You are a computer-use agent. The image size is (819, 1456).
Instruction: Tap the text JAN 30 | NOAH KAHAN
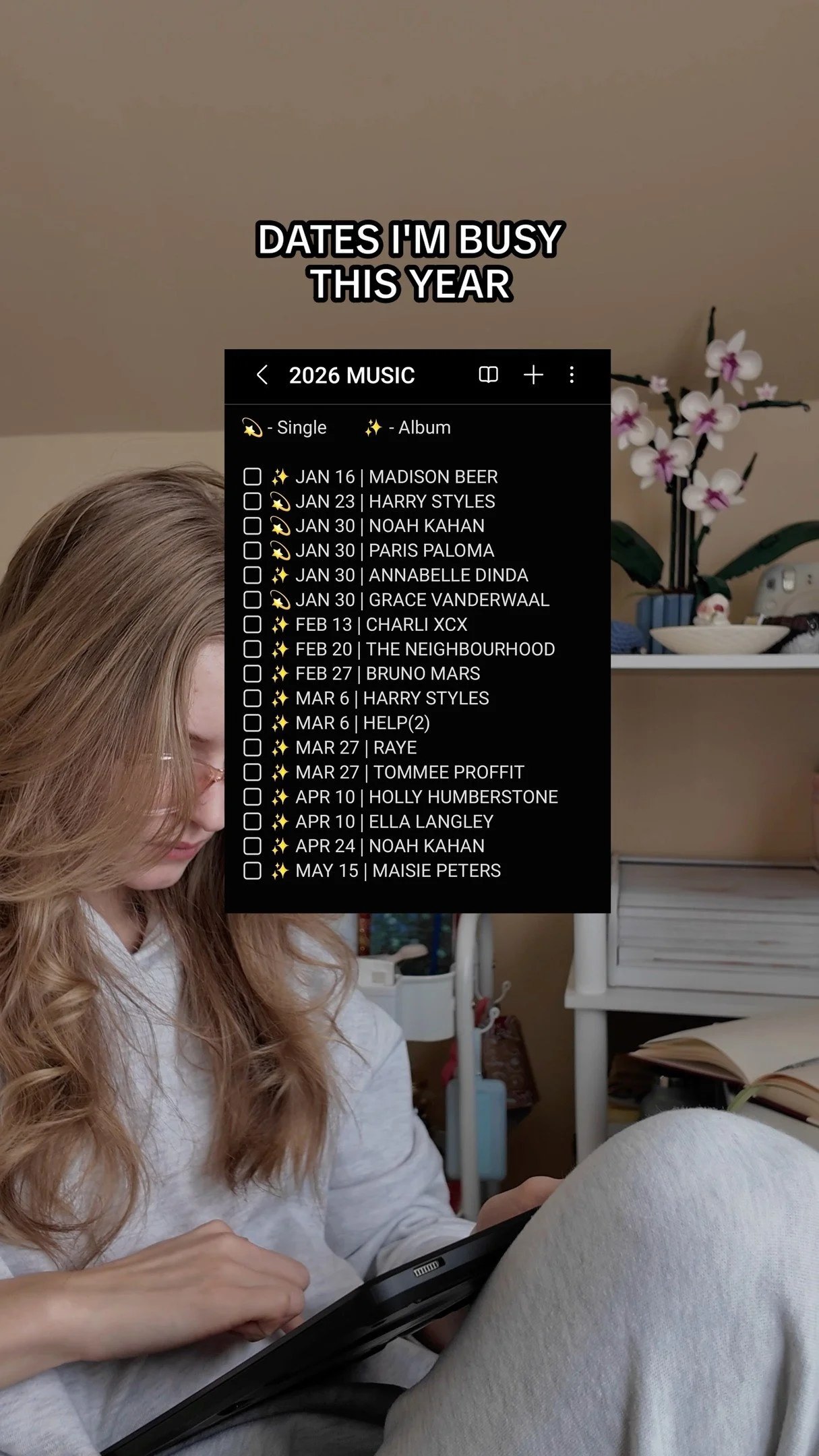[x=390, y=526]
